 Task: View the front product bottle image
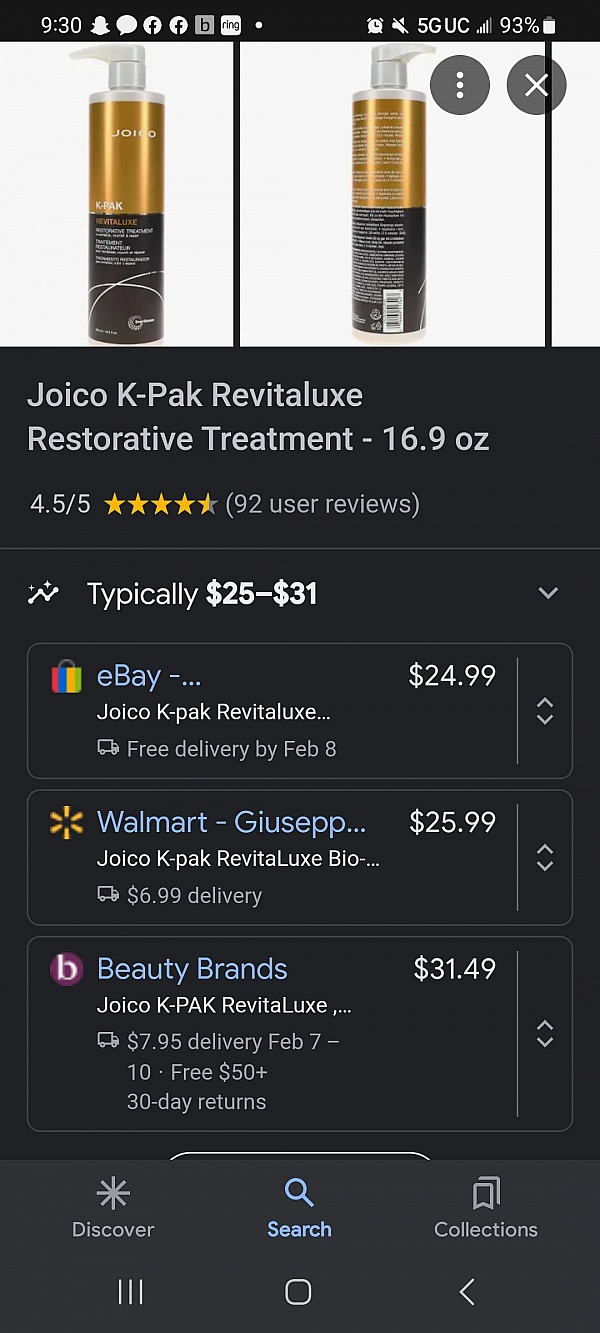117,194
